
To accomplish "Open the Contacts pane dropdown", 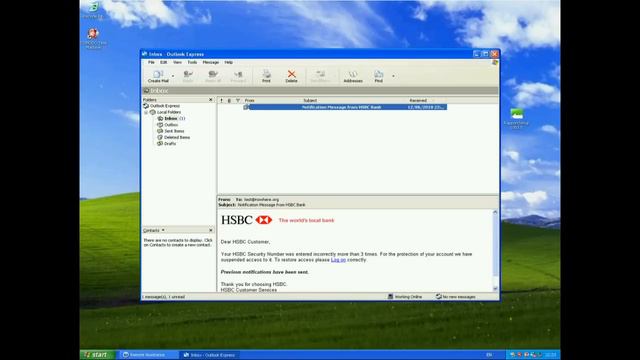I will click(163, 230).
